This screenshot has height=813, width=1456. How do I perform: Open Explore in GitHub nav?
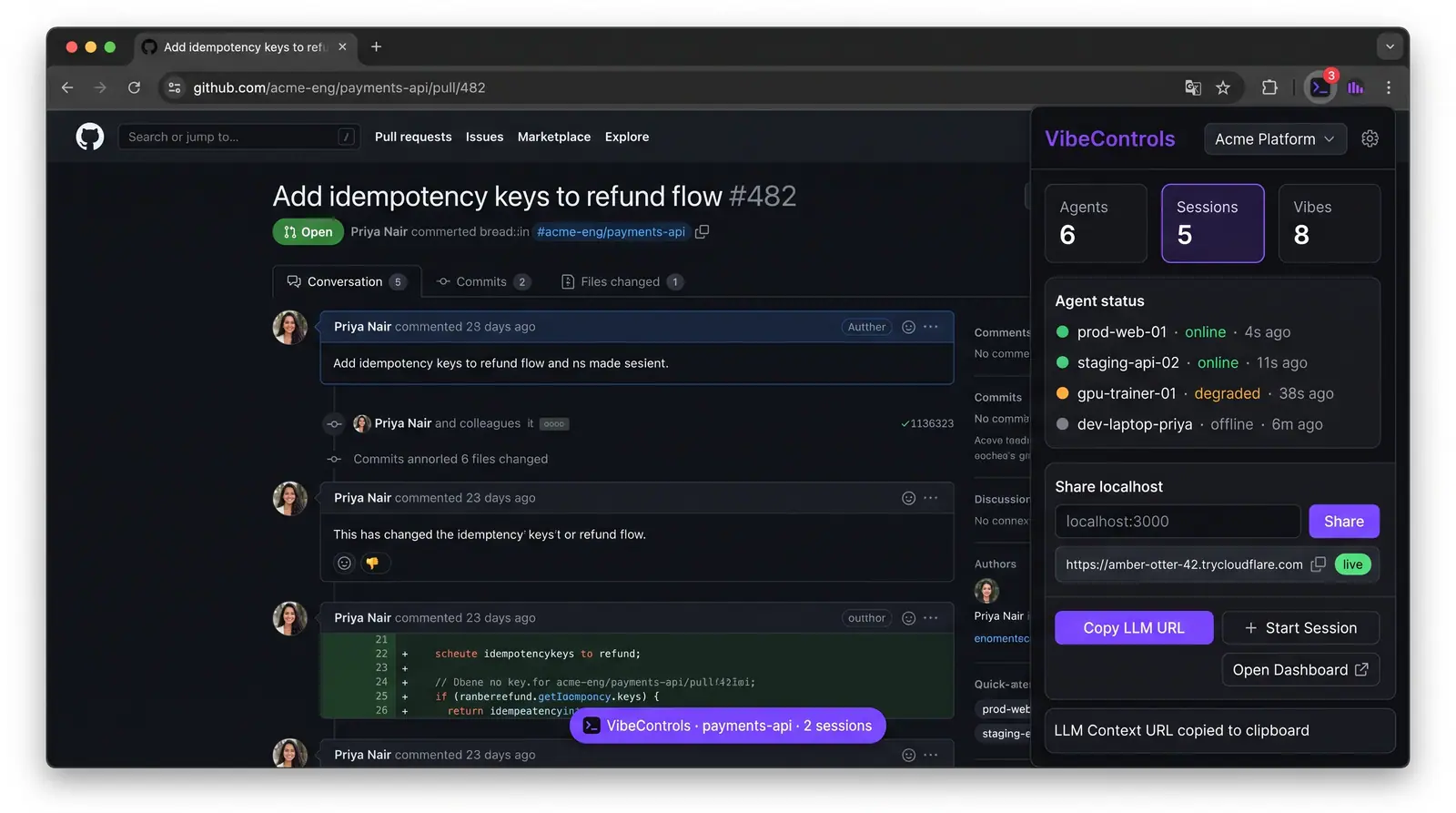(627, 137)
